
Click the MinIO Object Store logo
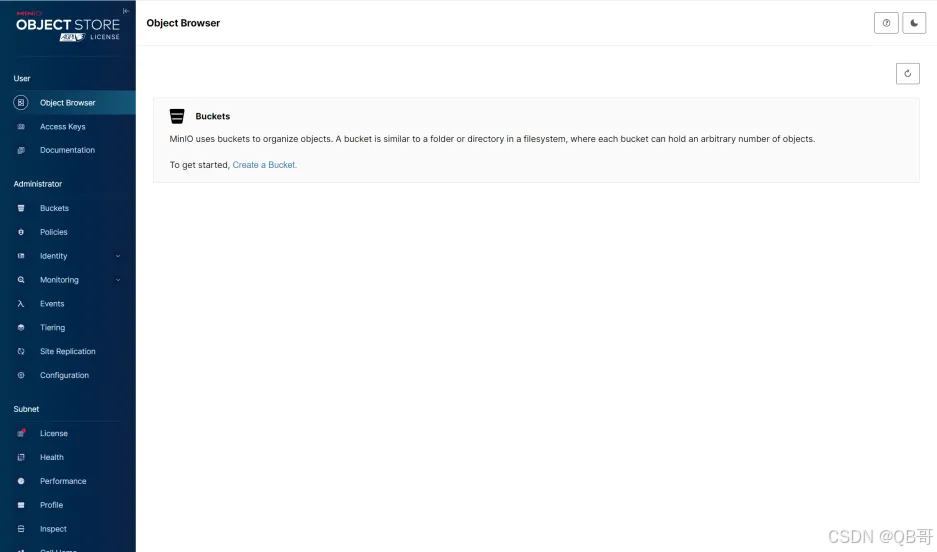(67, 26)
